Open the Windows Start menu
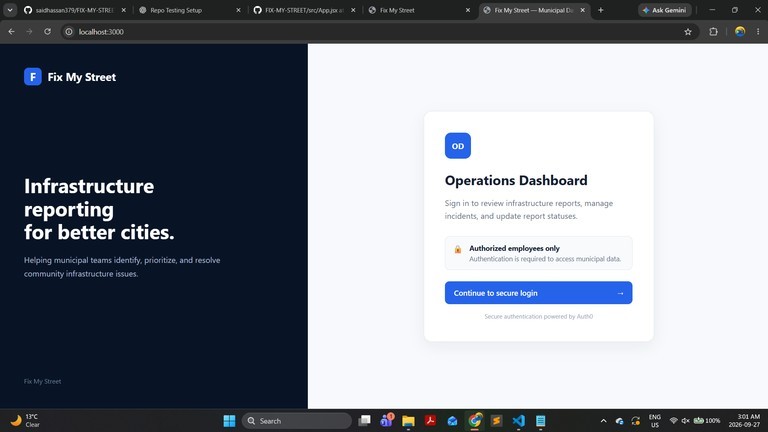This screenshot has height=432, width=768. pos(229,421)
